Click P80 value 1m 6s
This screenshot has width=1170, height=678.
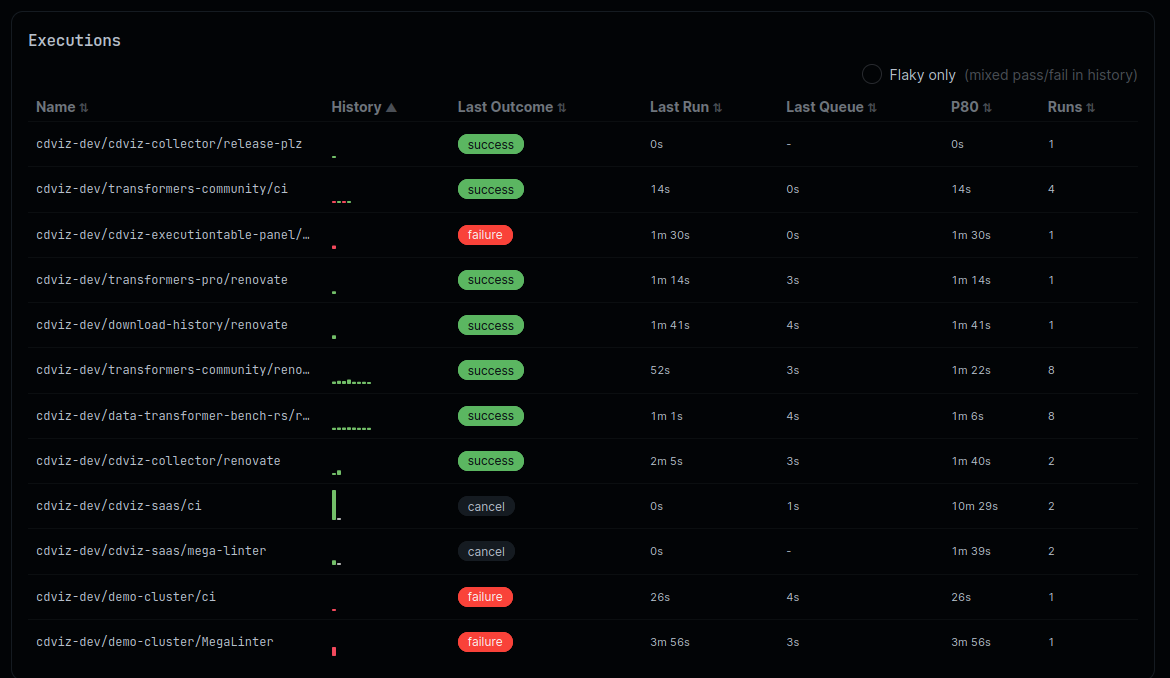(x=967, y=416)
